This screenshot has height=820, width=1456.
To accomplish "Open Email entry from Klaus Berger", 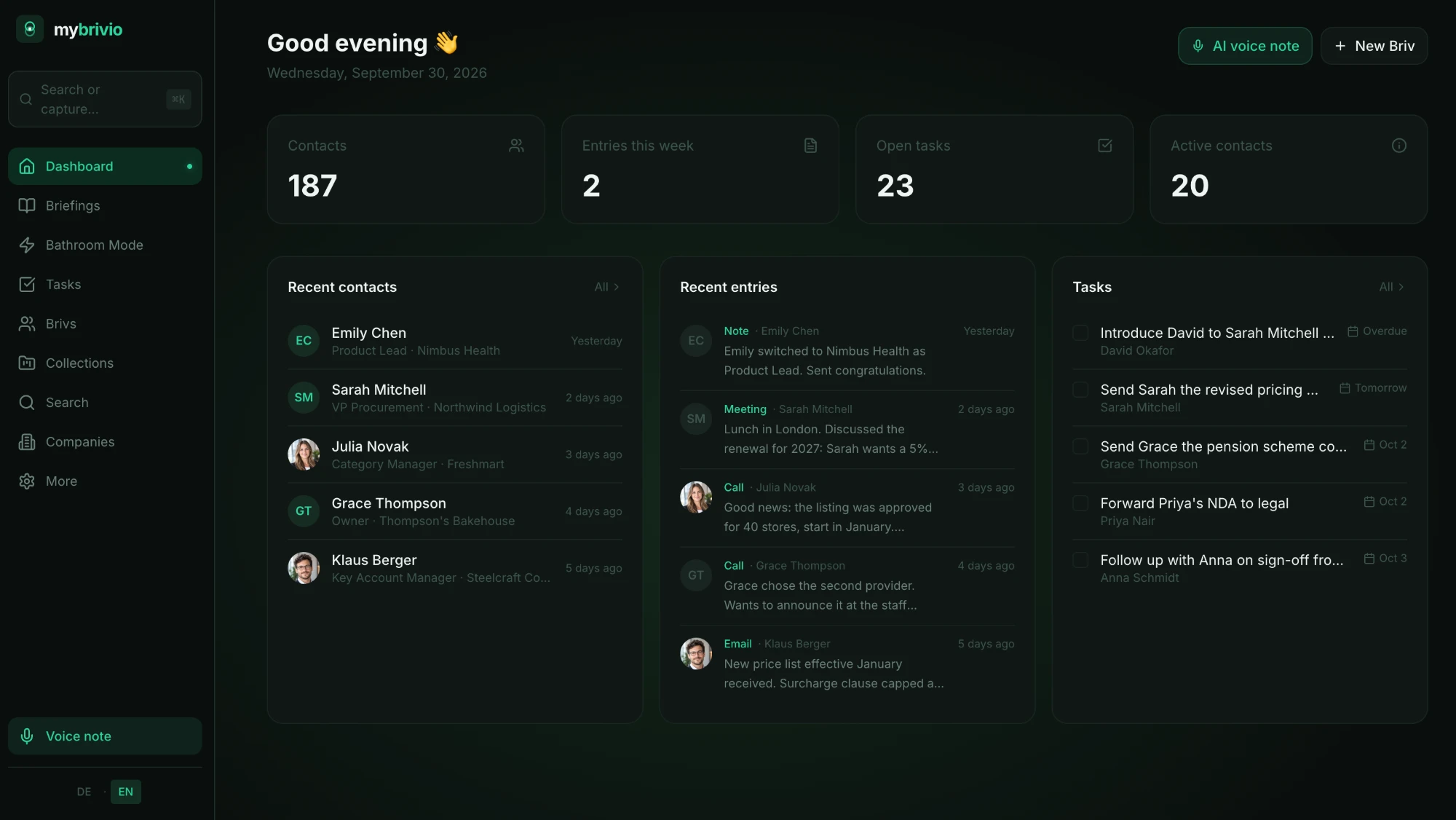I will [x=847, y=663].
